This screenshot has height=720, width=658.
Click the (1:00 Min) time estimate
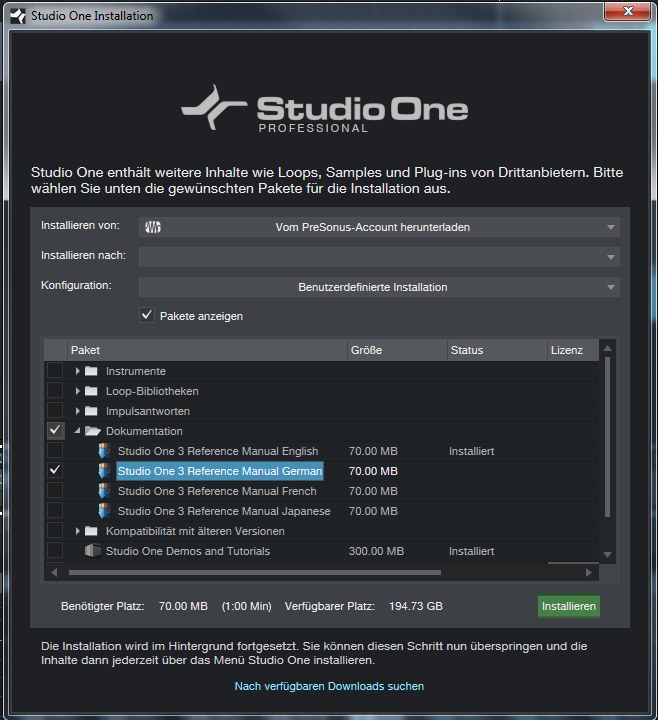click(x=247, y=606)
